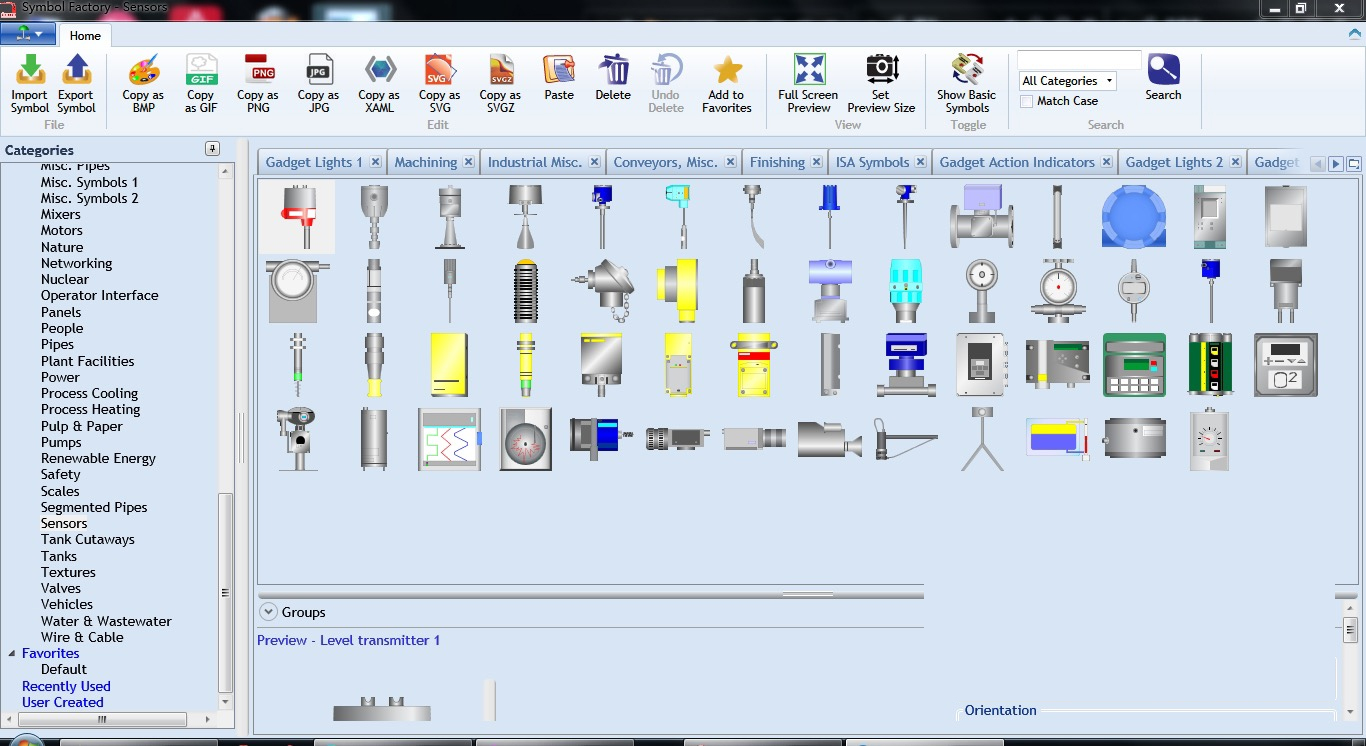Viewport: 1366px width, 746px height.
Task: Select the cyan sensor head symbol
Action: [x=905, y=291]
